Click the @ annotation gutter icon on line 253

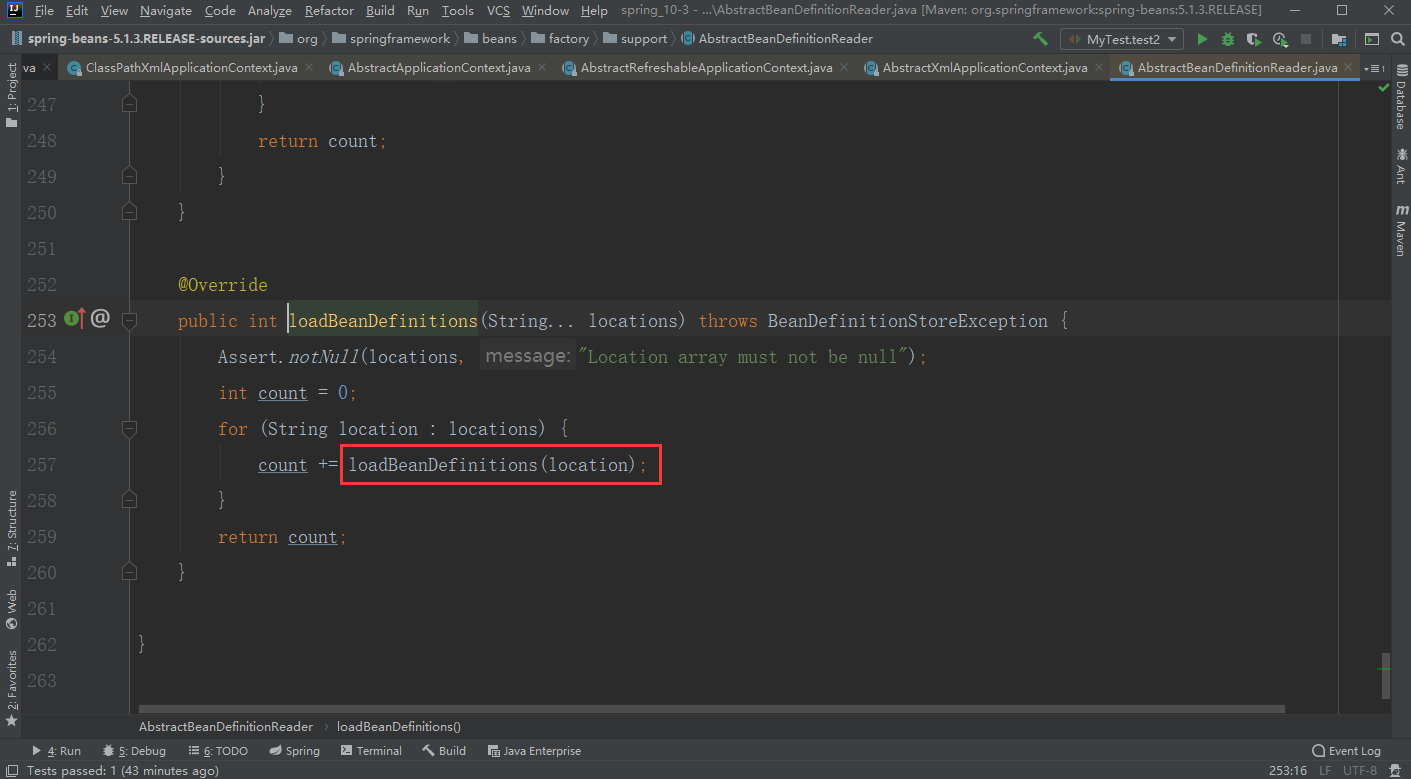coord(100,319)
